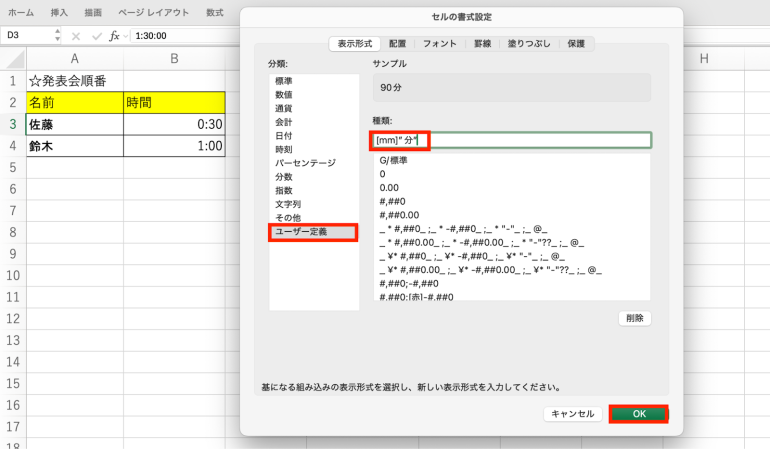This screenshot has width=770, height=449.
Task: Select the ユーザー定義 category
Action: coord(314,232)
